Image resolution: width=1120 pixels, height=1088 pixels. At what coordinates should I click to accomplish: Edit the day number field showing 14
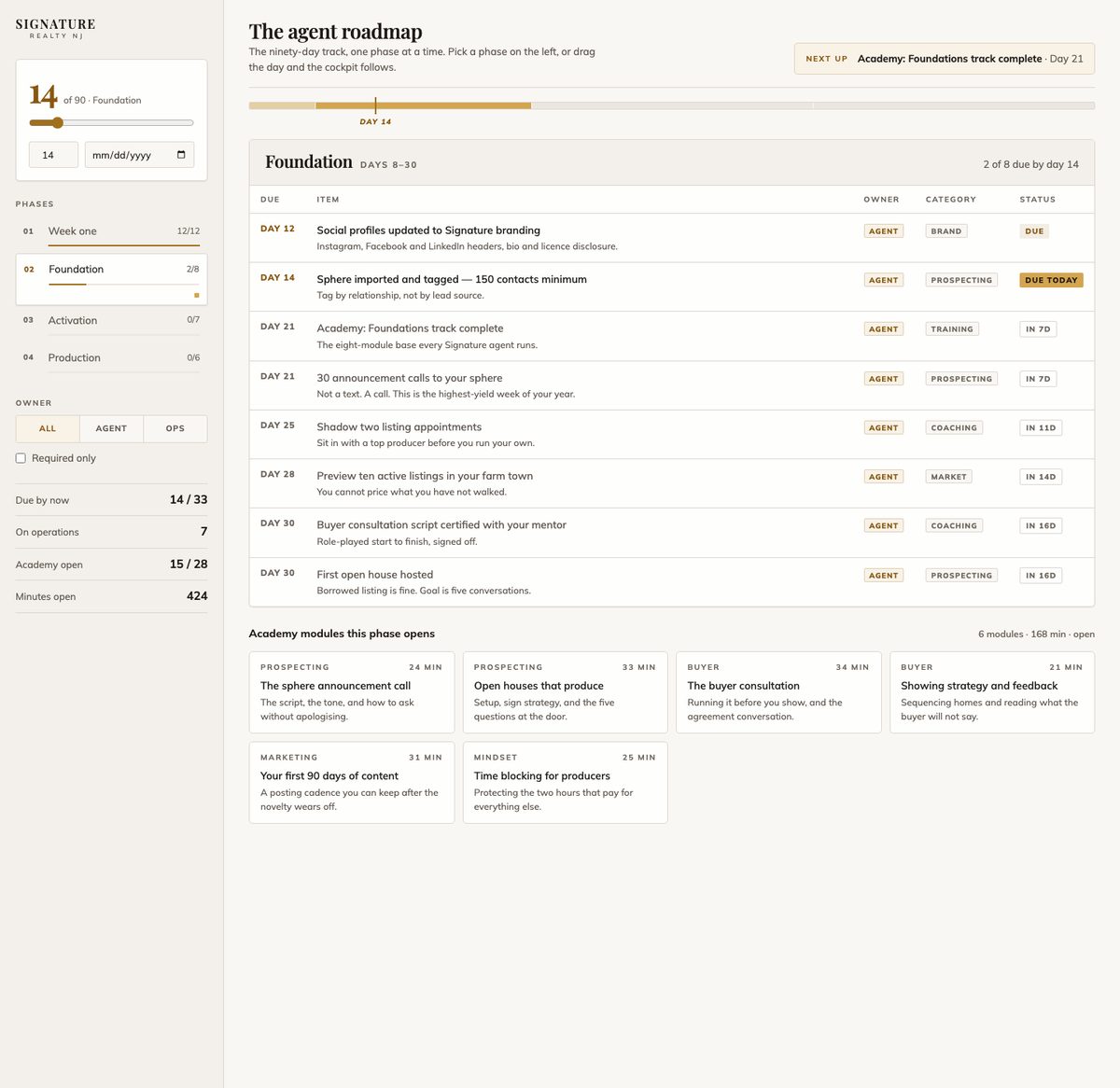click(x=53, y=155)
